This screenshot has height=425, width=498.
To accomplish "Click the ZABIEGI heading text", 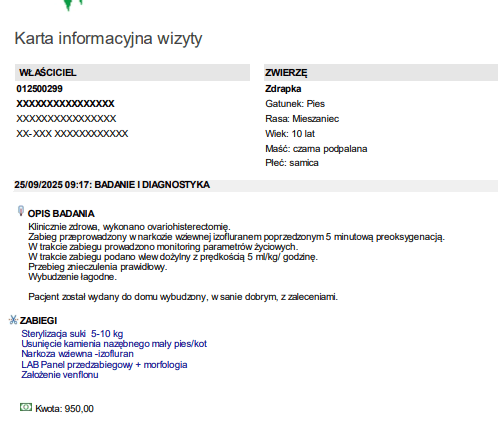I will (38, 321).
